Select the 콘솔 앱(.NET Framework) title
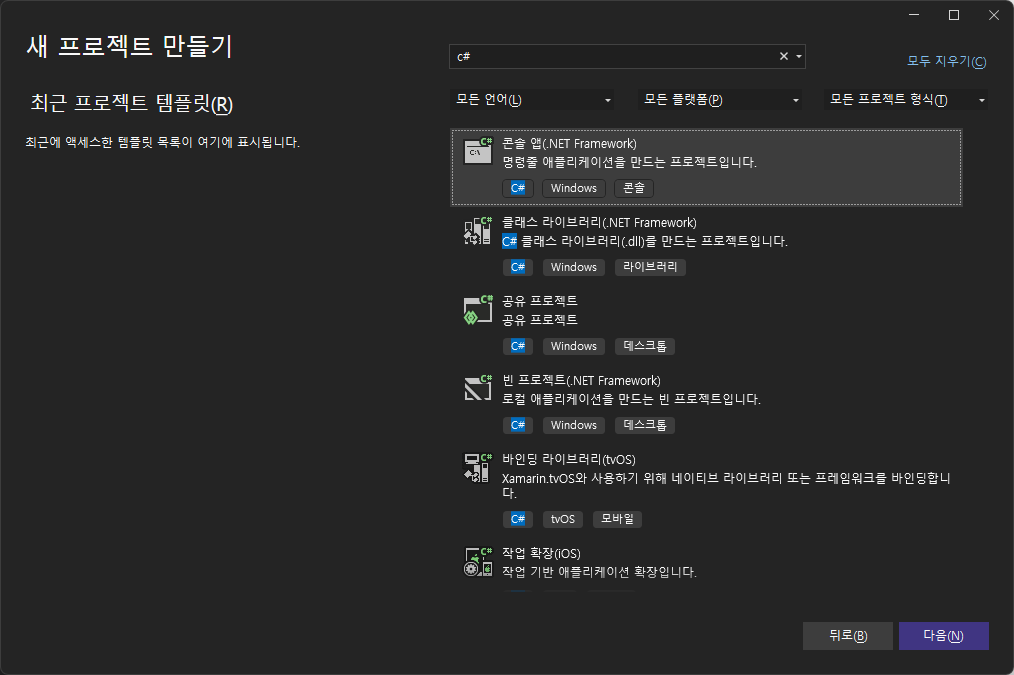 pos(570,144)
